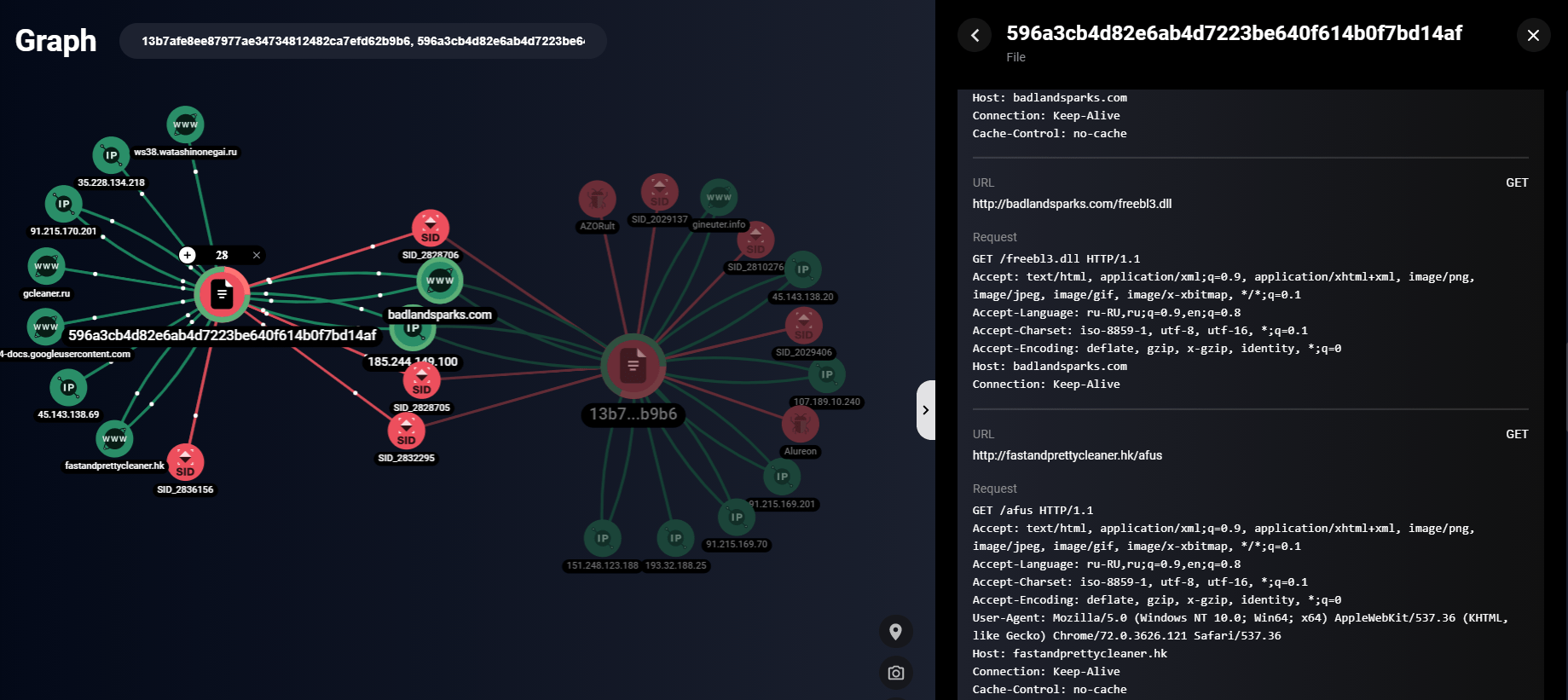Take a graph snapshot with camera icon
The width and height of the screenshot is (1568, 700).
[895, 673]
